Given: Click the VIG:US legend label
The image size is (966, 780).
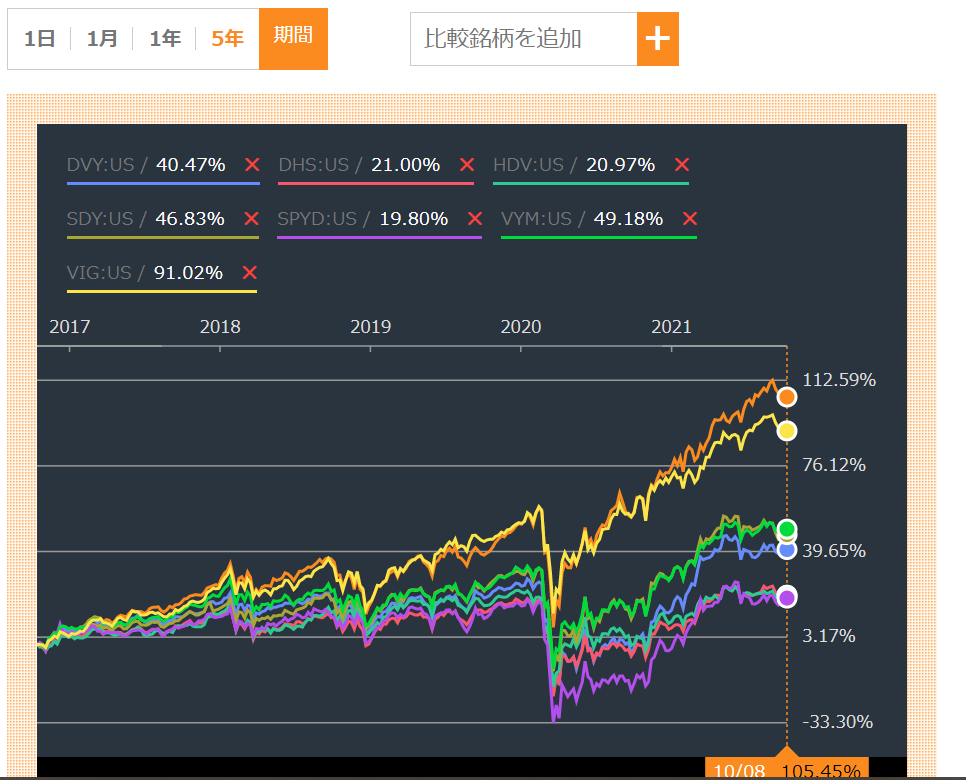Looking at the screenshot, I should pos(99,272).
